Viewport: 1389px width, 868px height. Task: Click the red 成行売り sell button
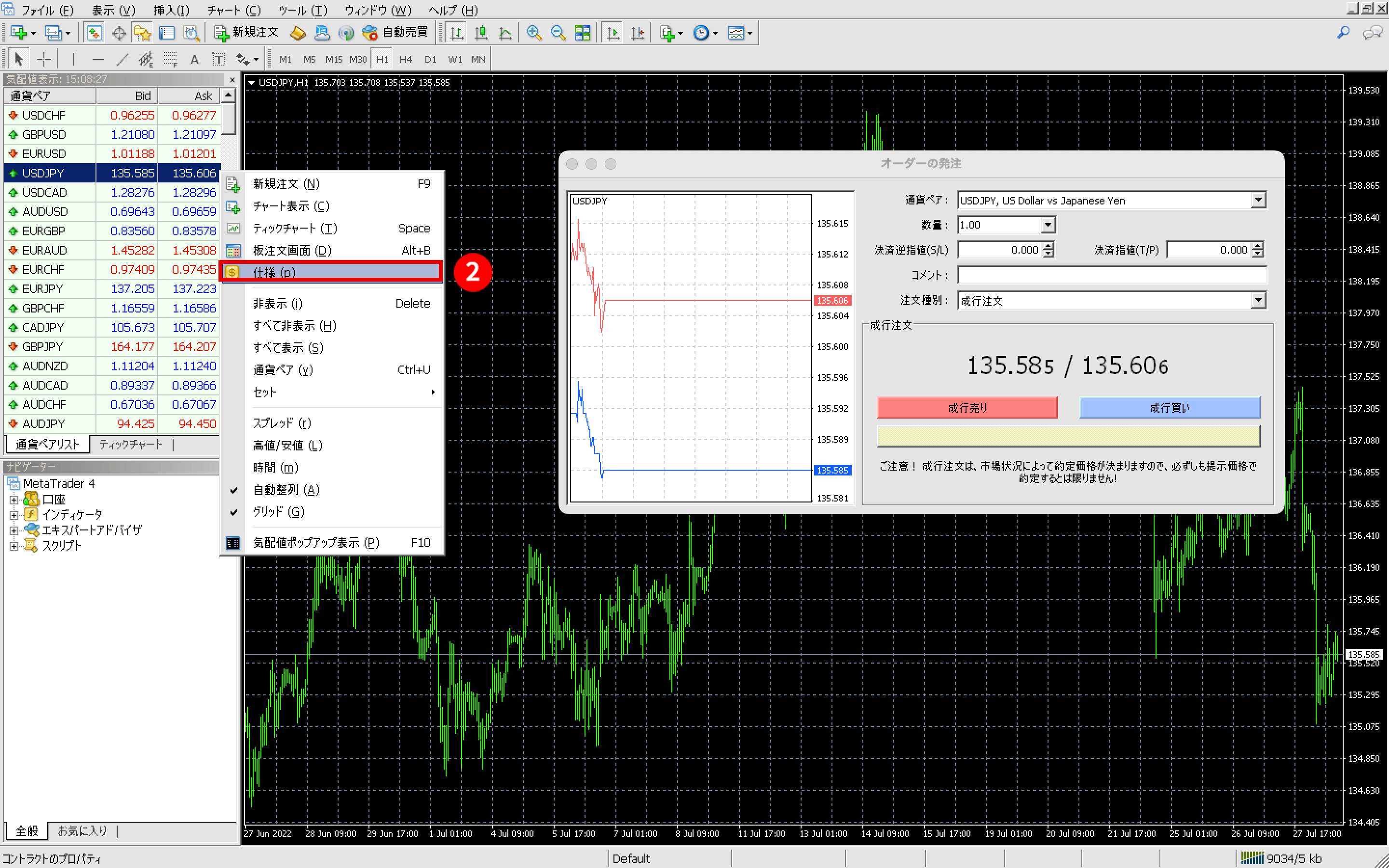pyautogui.click(x=967, y=407)
